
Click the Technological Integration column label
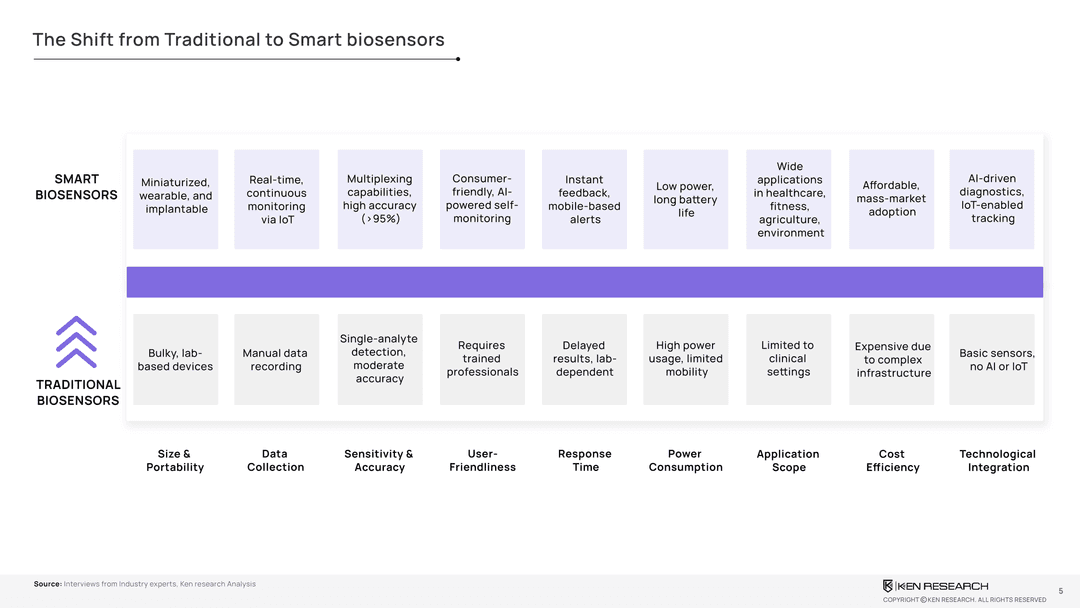point(997,460)
